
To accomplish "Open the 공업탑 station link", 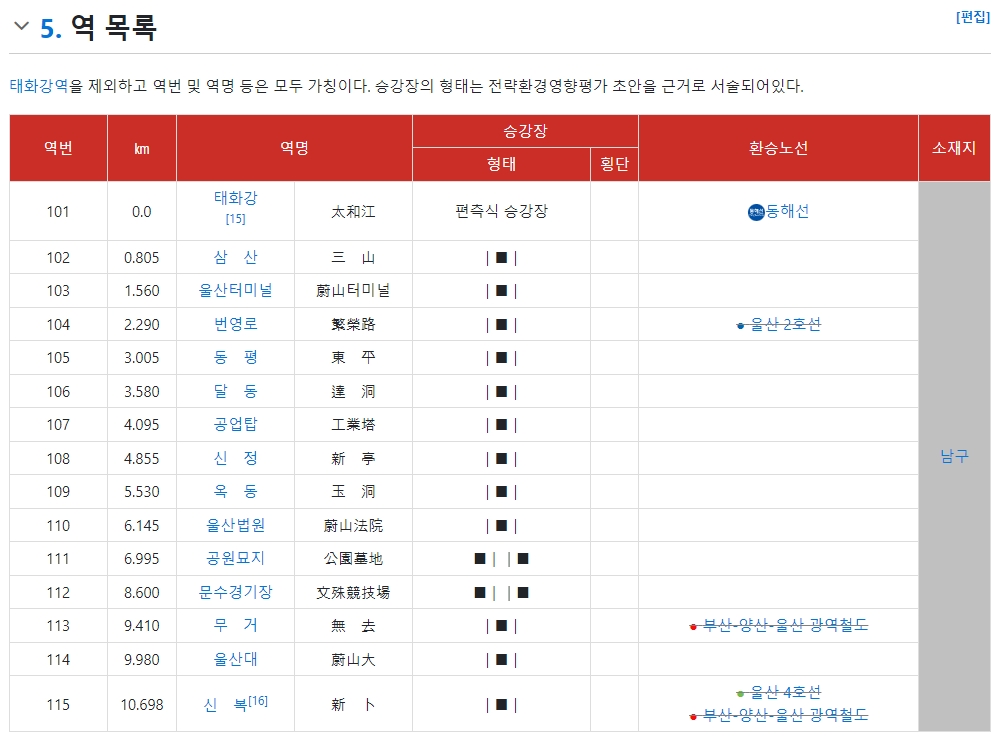I will click(236, 424).
